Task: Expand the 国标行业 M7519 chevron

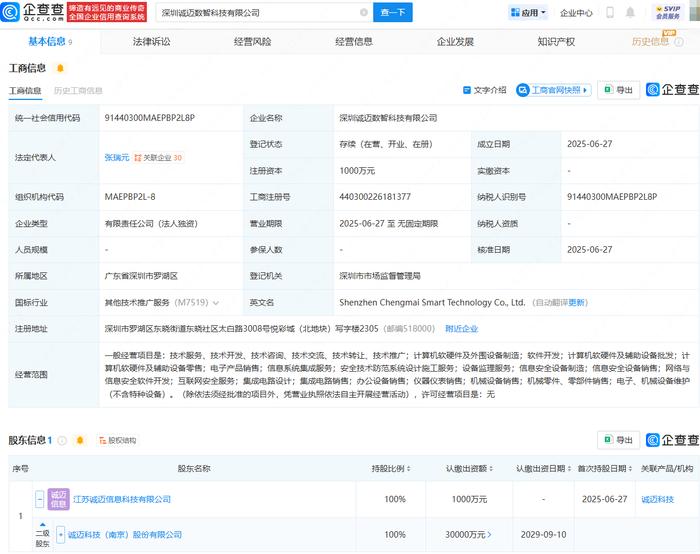Action: [216, 303]
